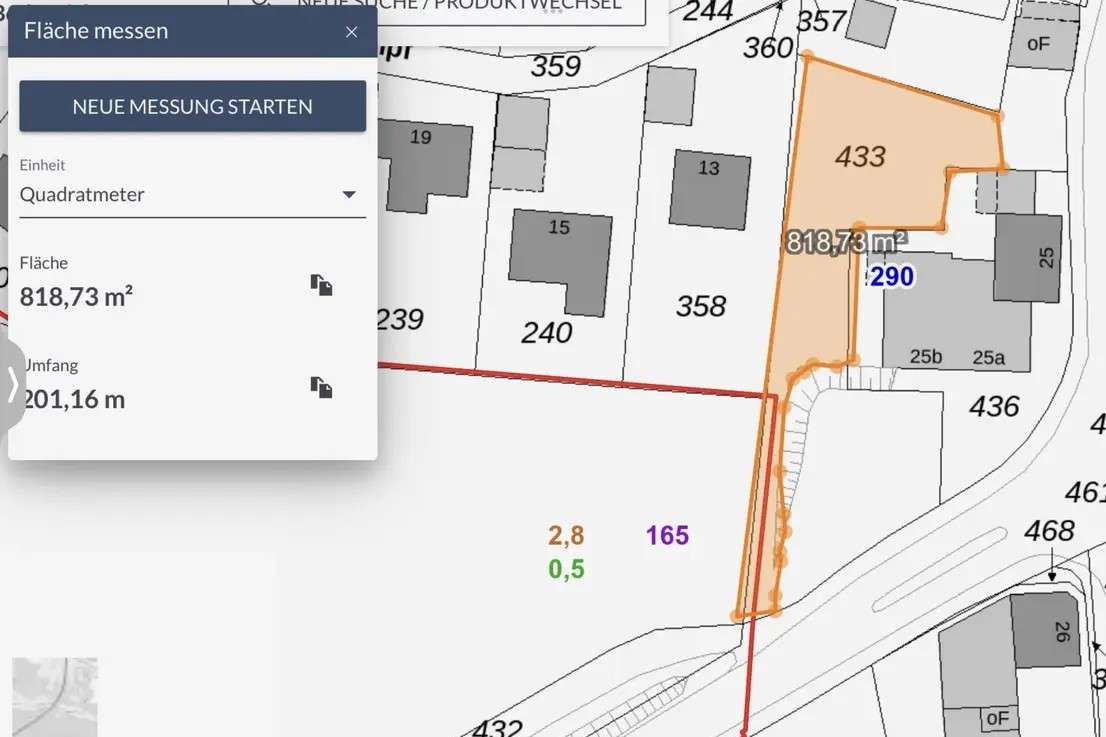The image size is (1106, 737).
Task: Close the Fläche messen panel
Action: tap(351, 32)
